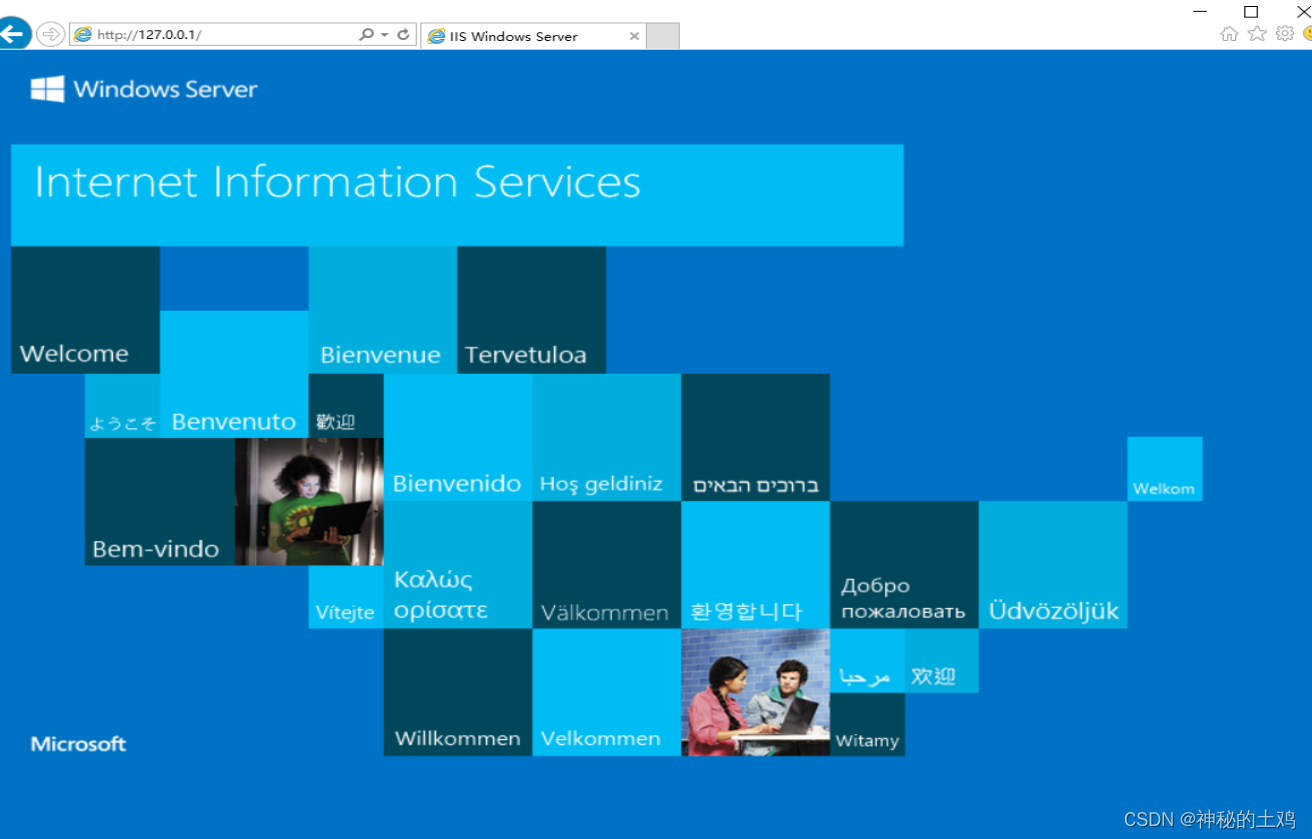
Task: Click the Microsoft logo
Action: 78,744
